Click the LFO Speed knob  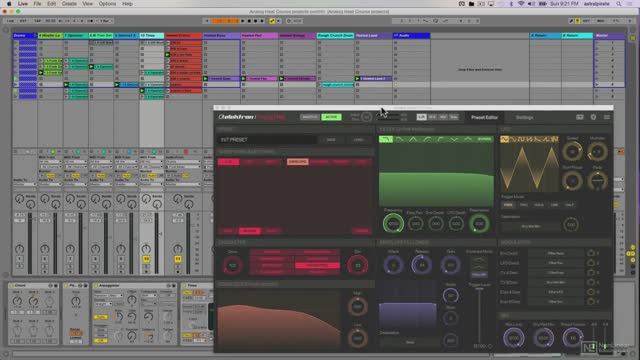pyautogui.click(x=572, y=151)
